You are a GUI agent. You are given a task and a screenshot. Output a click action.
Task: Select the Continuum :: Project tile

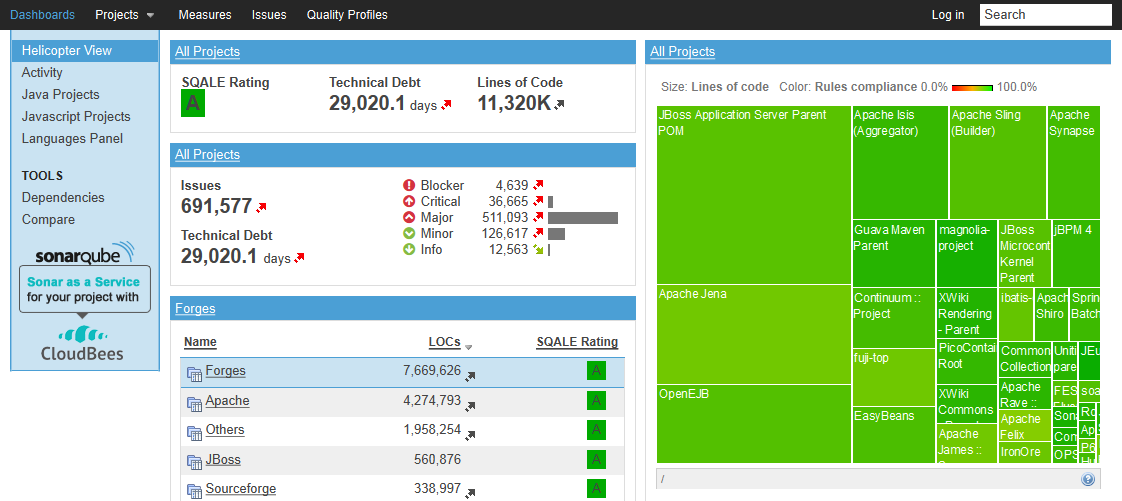894,318
